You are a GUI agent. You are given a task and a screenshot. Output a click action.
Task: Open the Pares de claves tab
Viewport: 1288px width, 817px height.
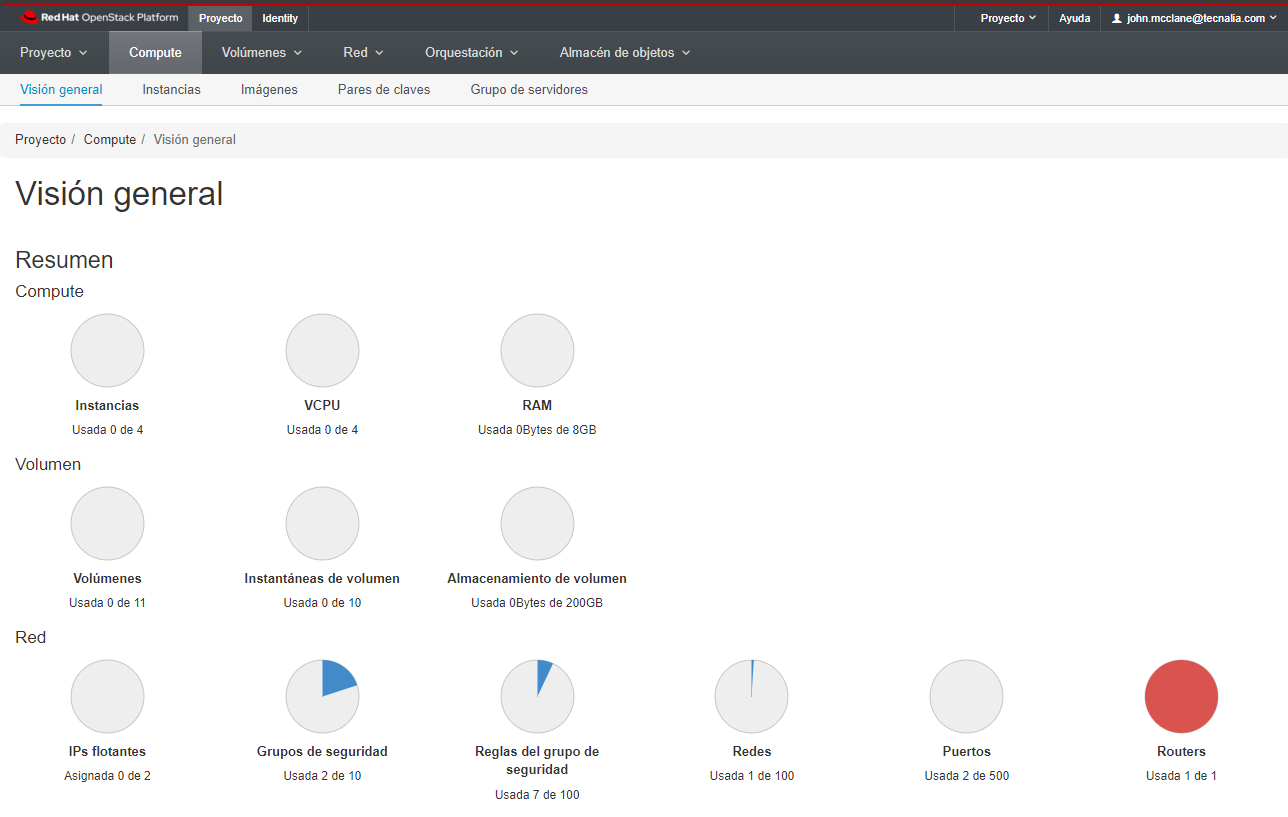pyautogui.click(x=383, y=89)
